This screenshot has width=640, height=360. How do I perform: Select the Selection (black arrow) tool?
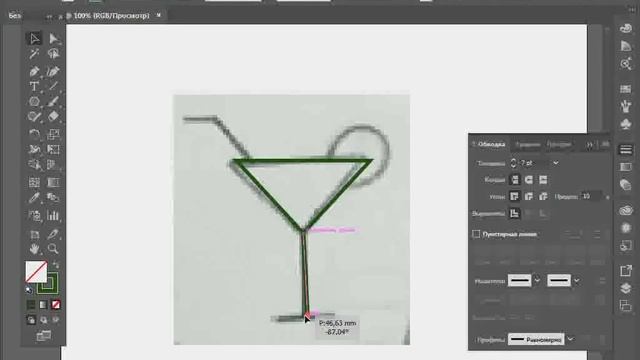click(34, 38)
